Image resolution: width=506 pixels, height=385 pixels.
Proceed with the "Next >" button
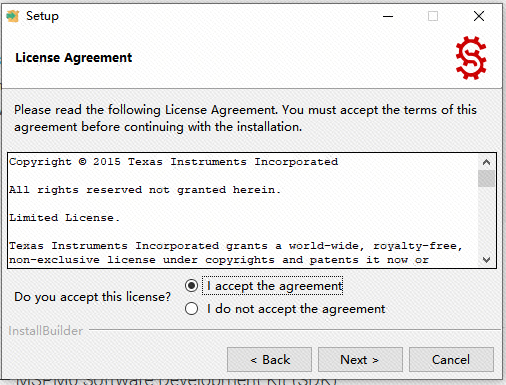pyautogui.click(x=360, y=360)
